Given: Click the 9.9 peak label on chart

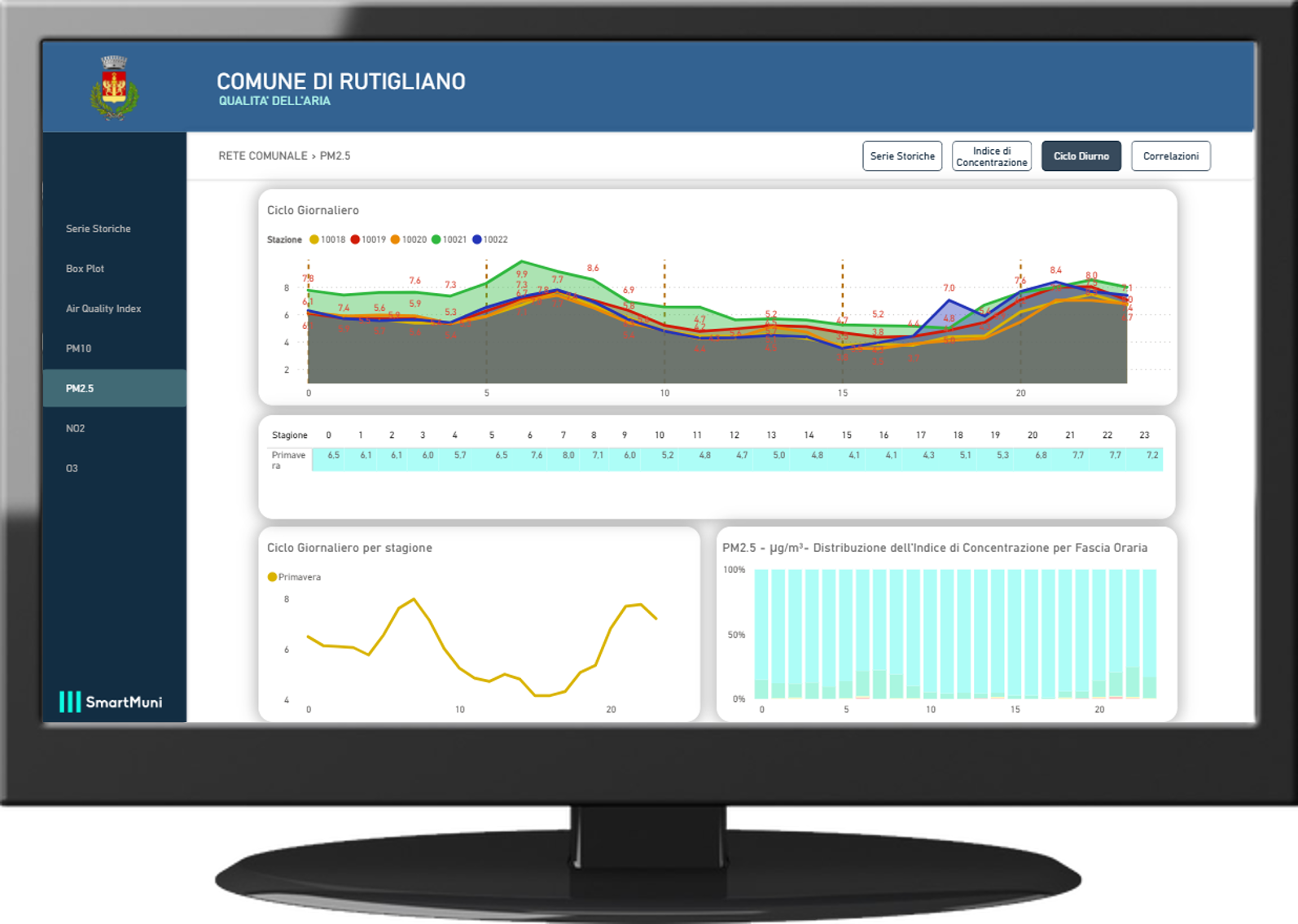Looking at the screenshot, I should (x=521, y=274).
